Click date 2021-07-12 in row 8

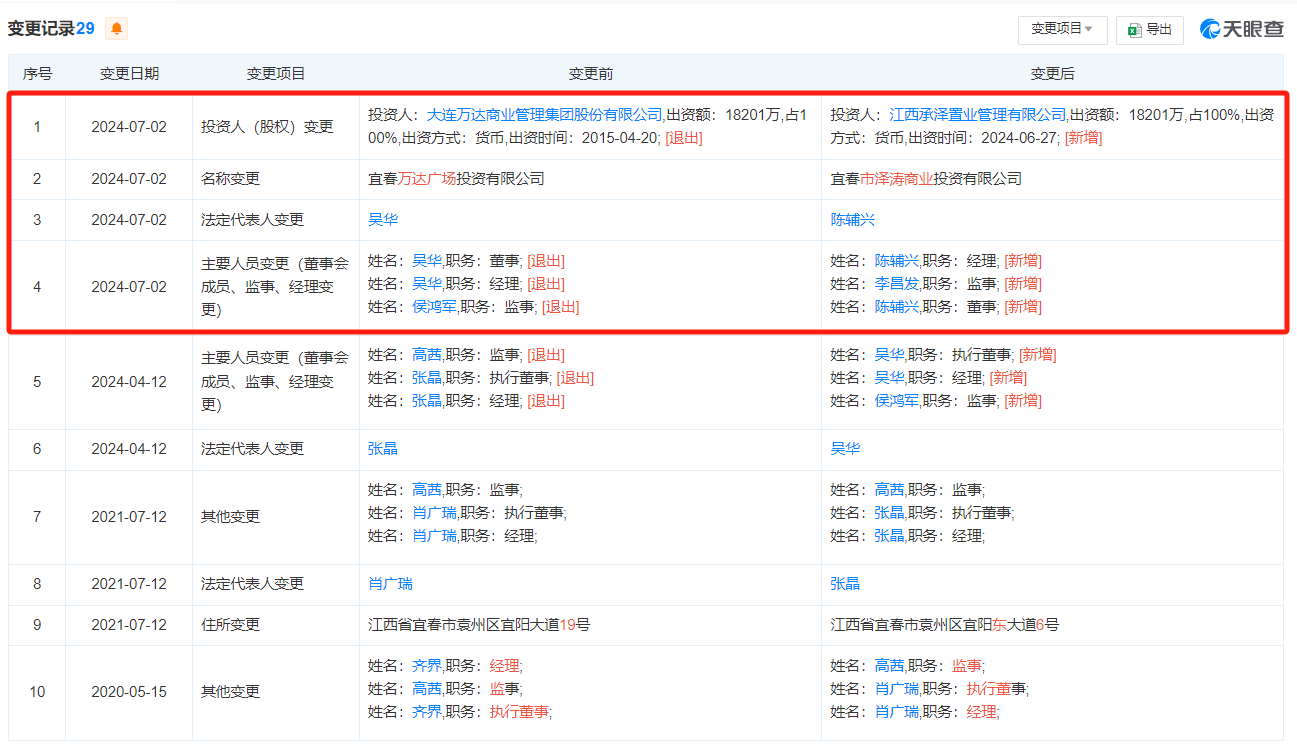[x=129, y=584]
